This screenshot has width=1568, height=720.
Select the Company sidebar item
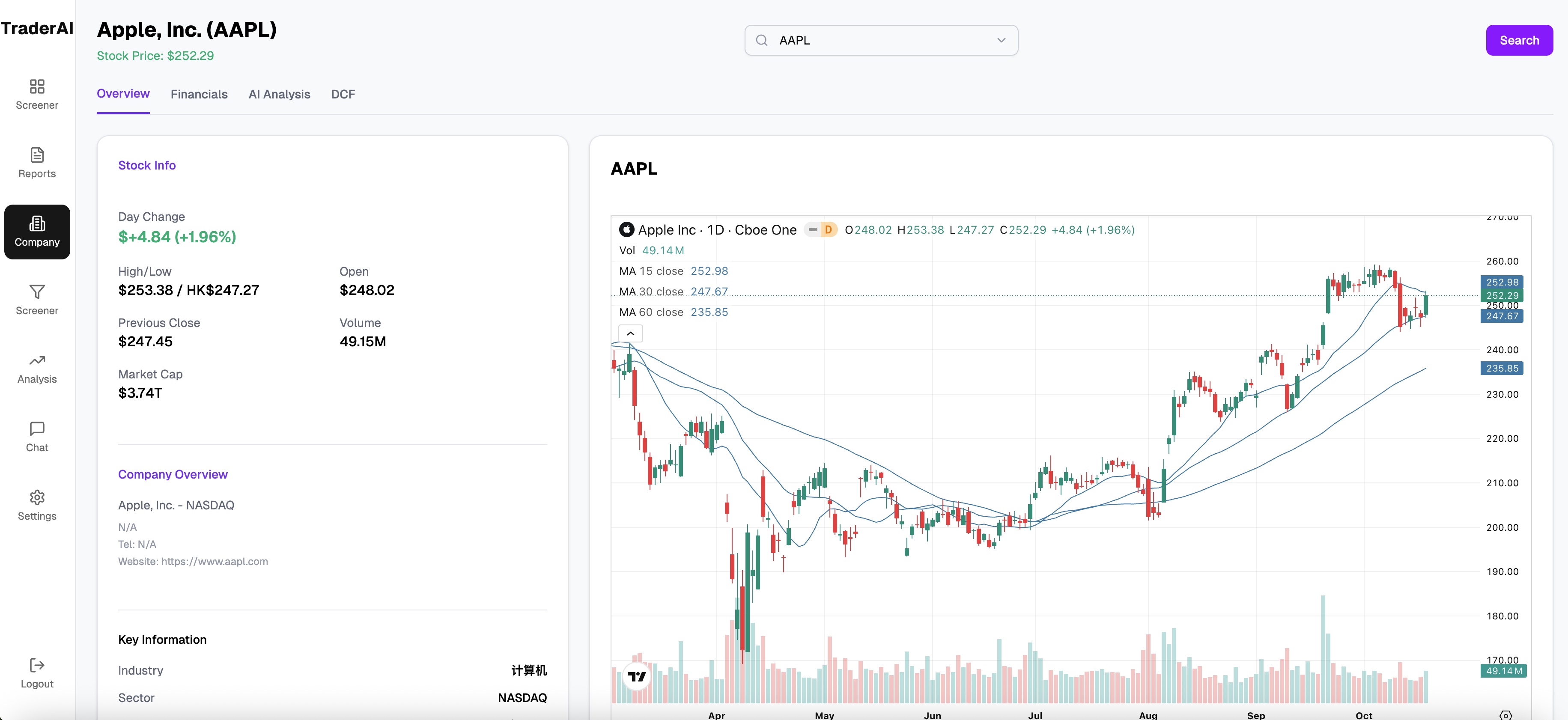(37, 232)
